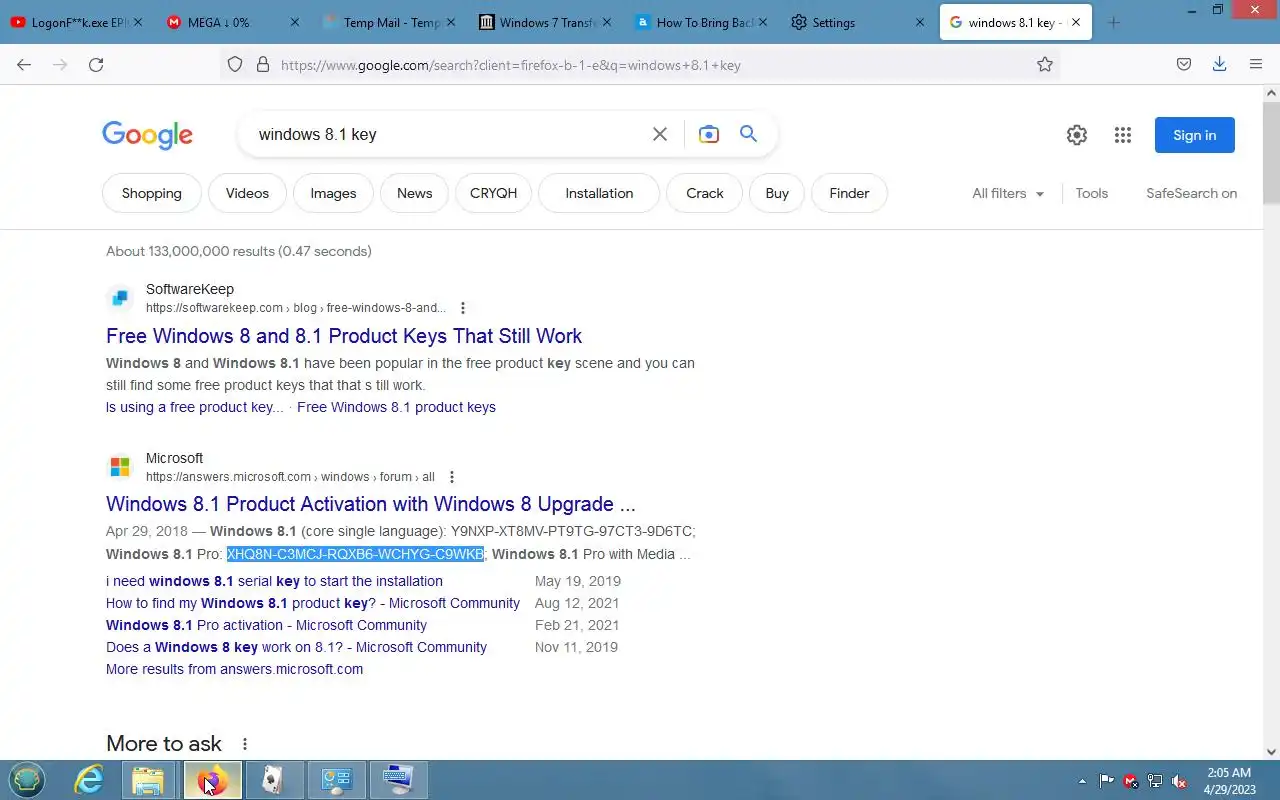Click the Action Center flag icon

(x=1107, y=781)
